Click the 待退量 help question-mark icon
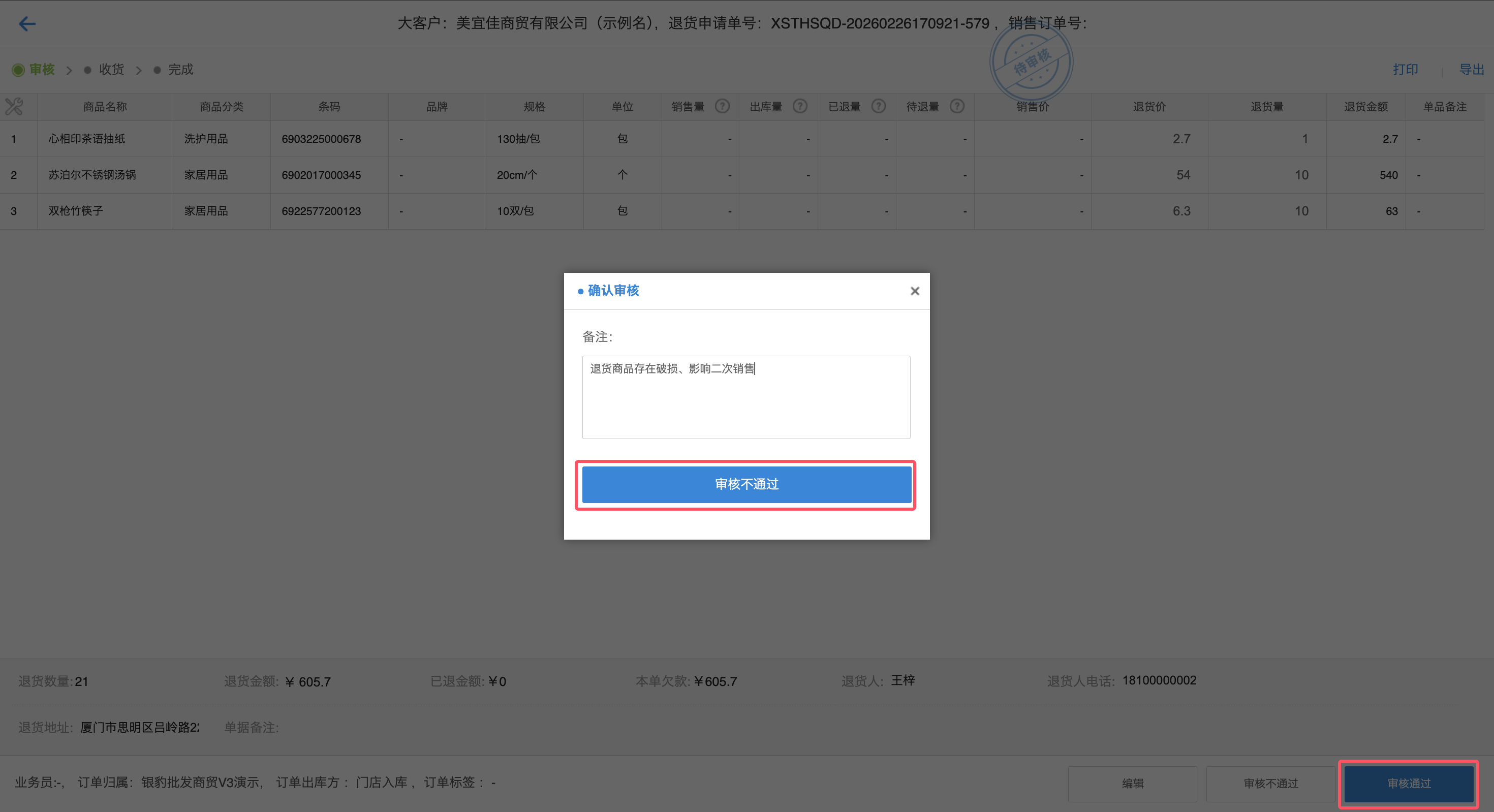Image resolution: width=1494 pixels, height=812 pixels. pyautogui.click(x=957, y=106)
